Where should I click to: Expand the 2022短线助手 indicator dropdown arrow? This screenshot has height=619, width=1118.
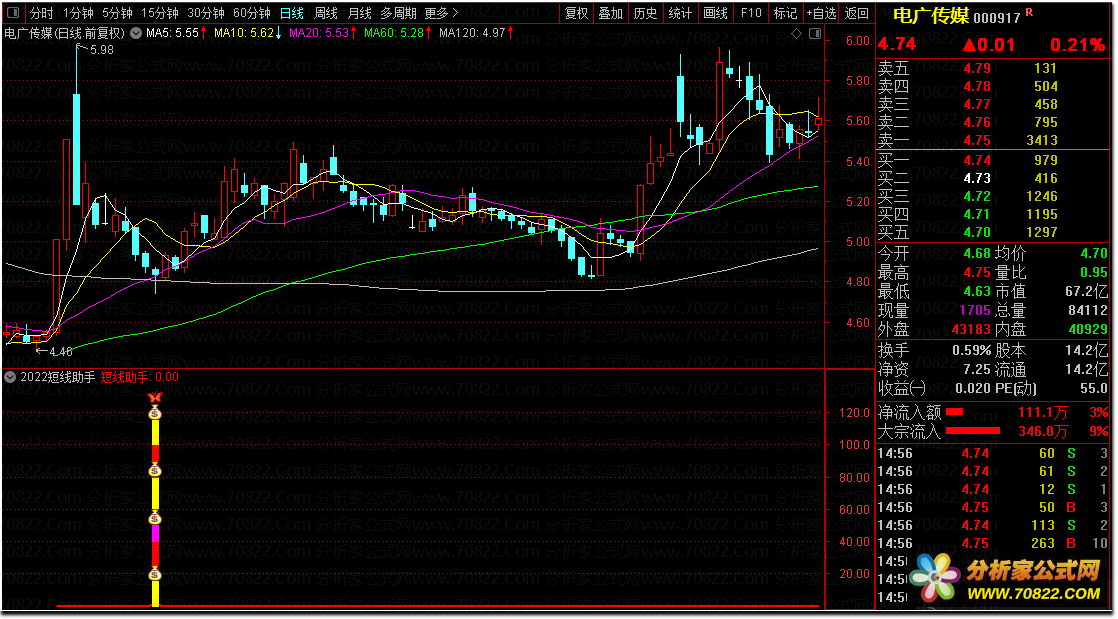tap(10, 377)
